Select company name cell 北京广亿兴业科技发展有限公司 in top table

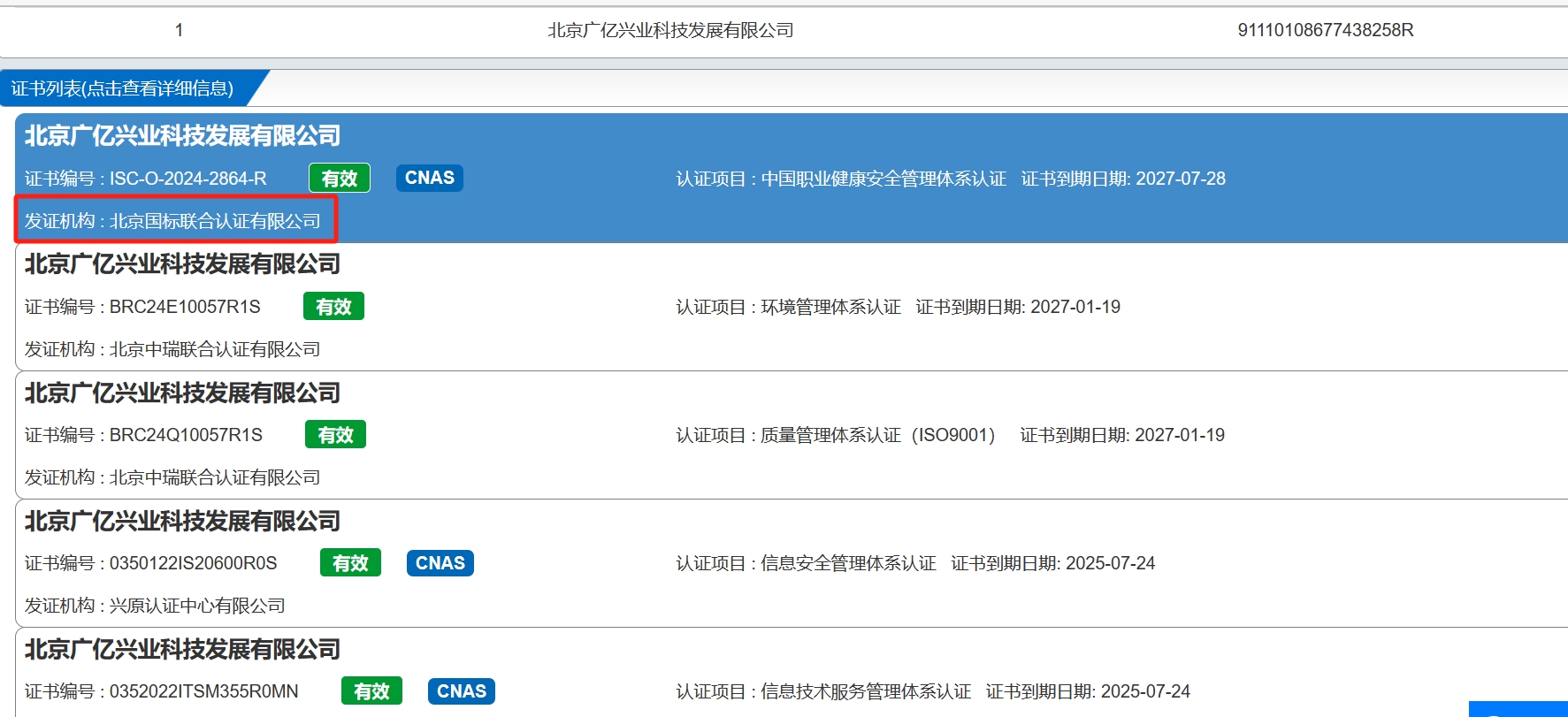coord(670,30)
